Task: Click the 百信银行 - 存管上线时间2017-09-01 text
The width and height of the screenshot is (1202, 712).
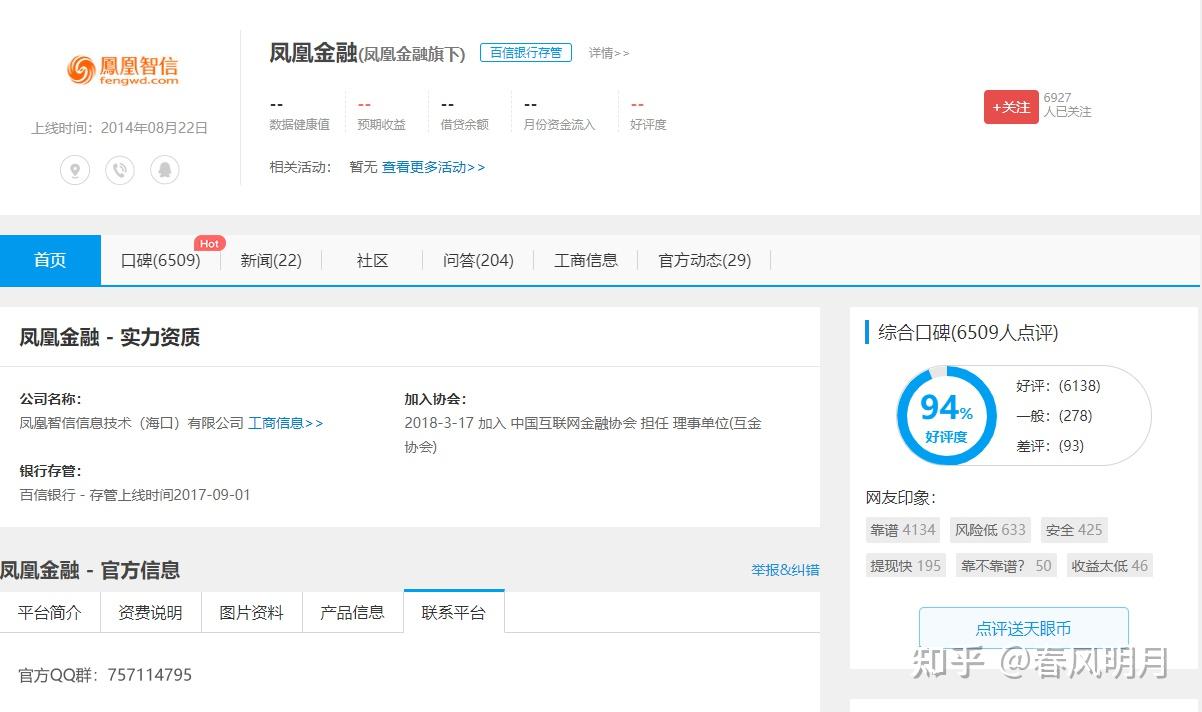Action: (135, 495)
